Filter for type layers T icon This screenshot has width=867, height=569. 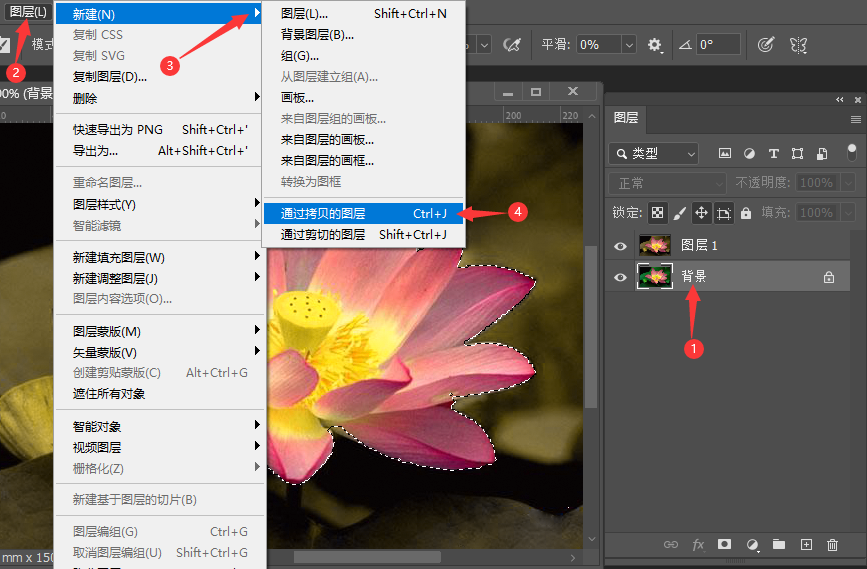(774, 154)
